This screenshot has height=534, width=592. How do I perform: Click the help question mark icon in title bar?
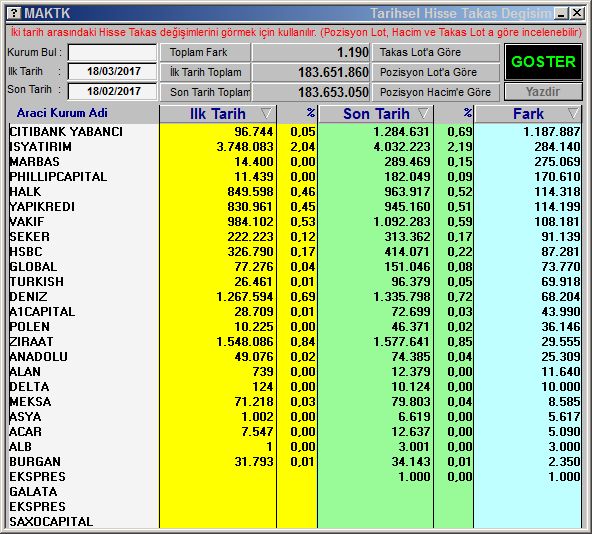tap(14, 13)
